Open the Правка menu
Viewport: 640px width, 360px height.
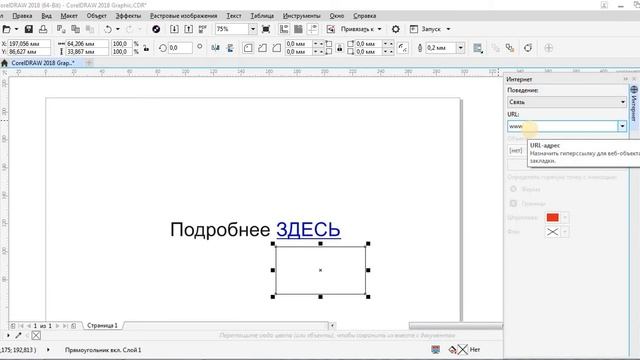click(22, 16)
